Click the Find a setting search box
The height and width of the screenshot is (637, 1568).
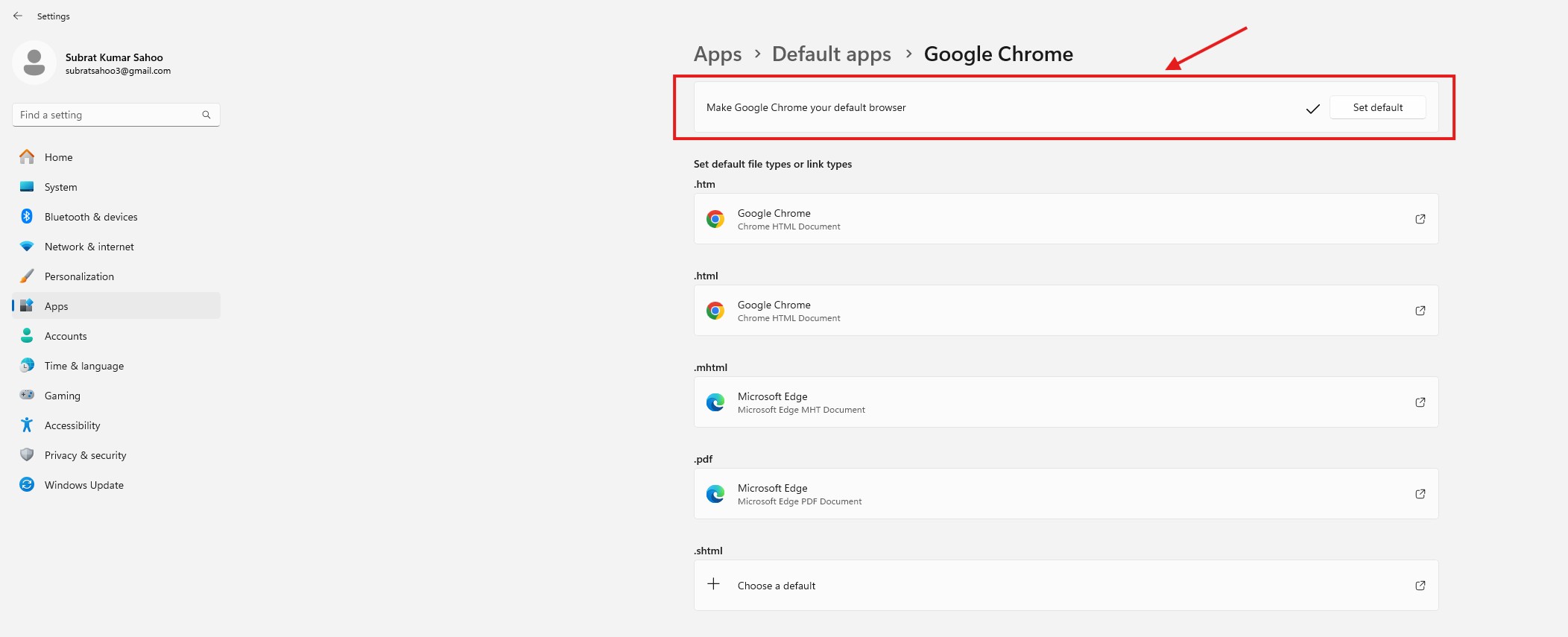[108, 115]
